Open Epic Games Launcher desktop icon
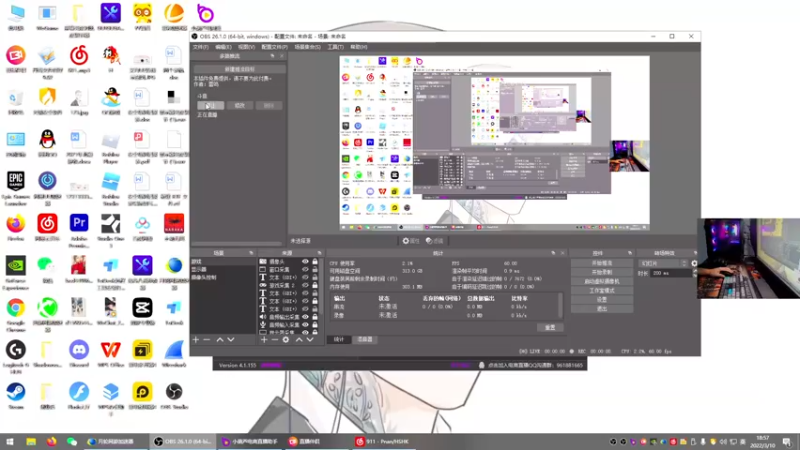The width and height of the screenshot is (800, 450). (16, 188)
